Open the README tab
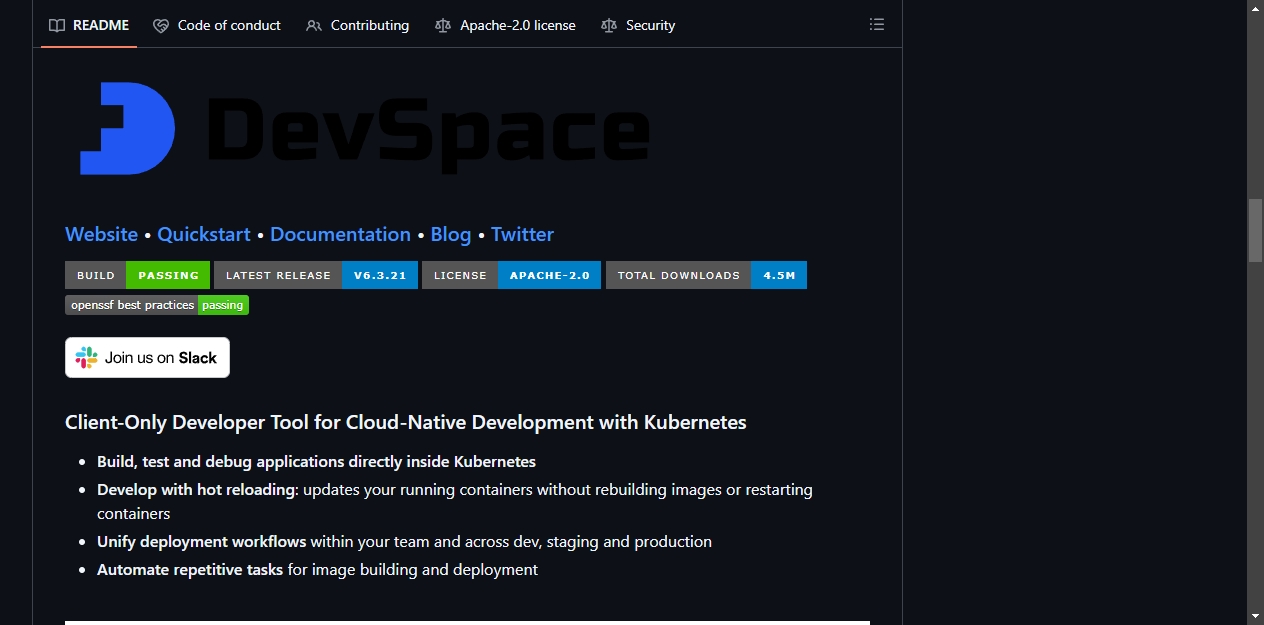 pos(89,25)
